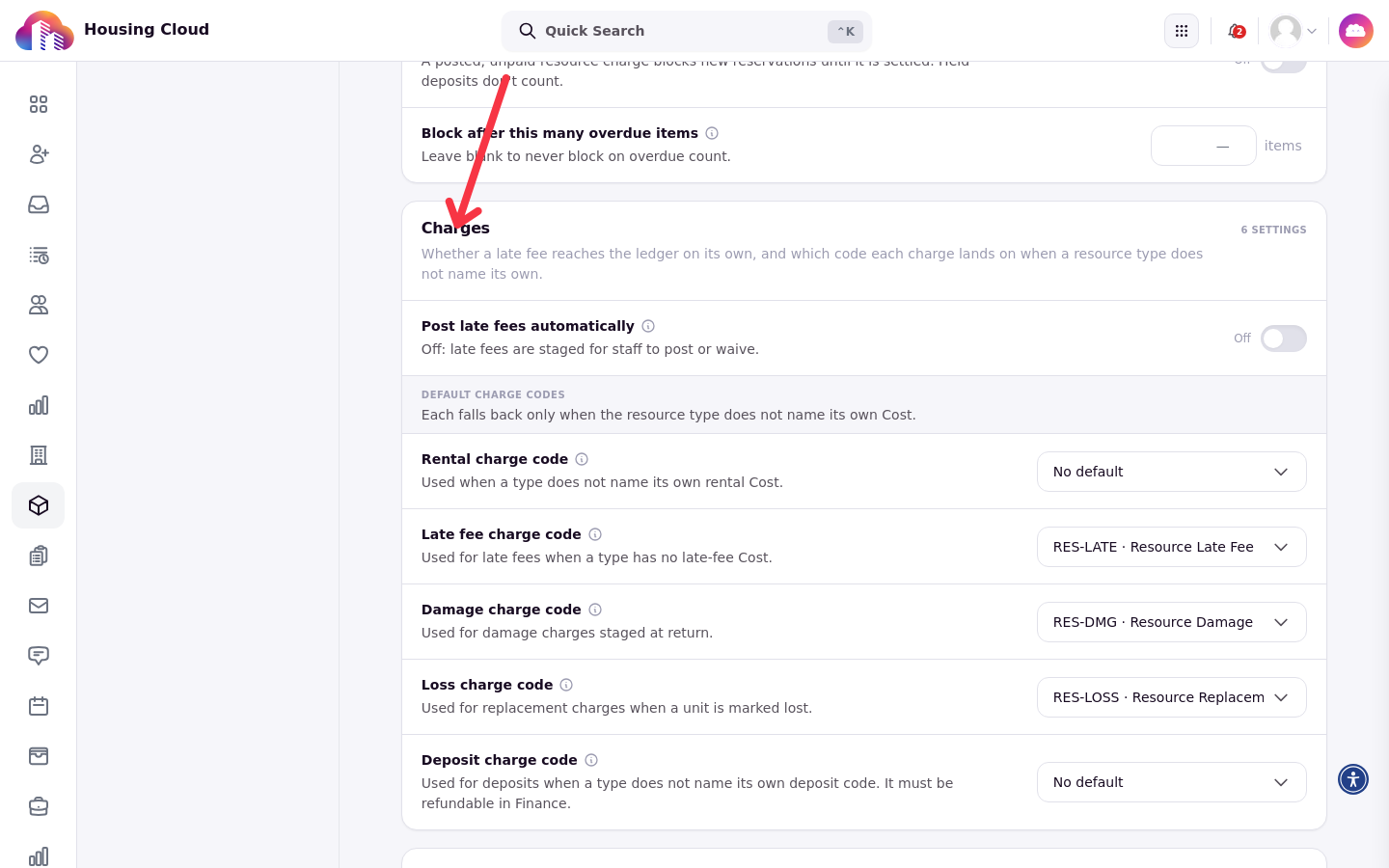
Task: Open the accessibility widget icon
Action: [1353, 779]
